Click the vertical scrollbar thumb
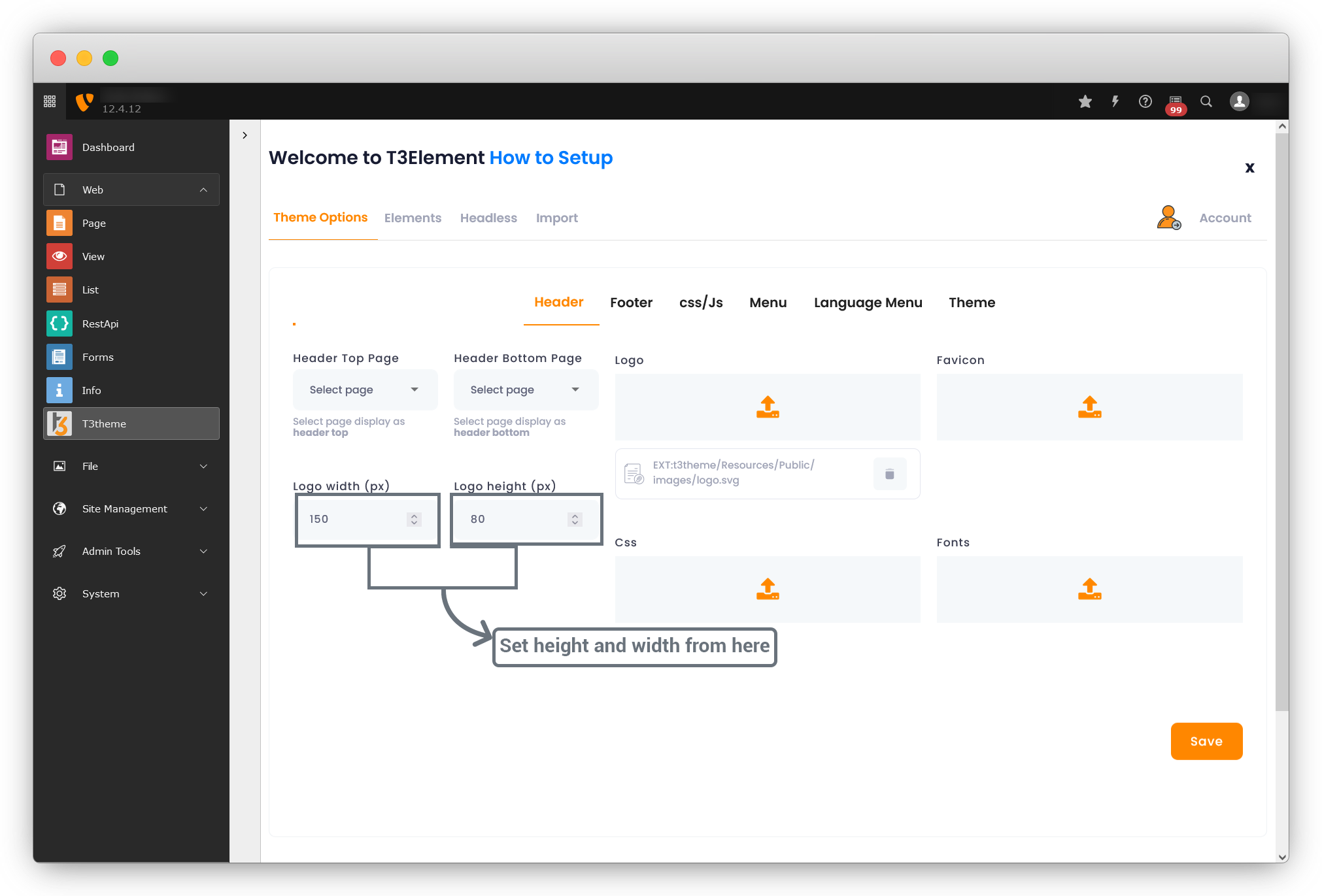The width and height of the screenshot is (1322, 896). point(1282,422)
